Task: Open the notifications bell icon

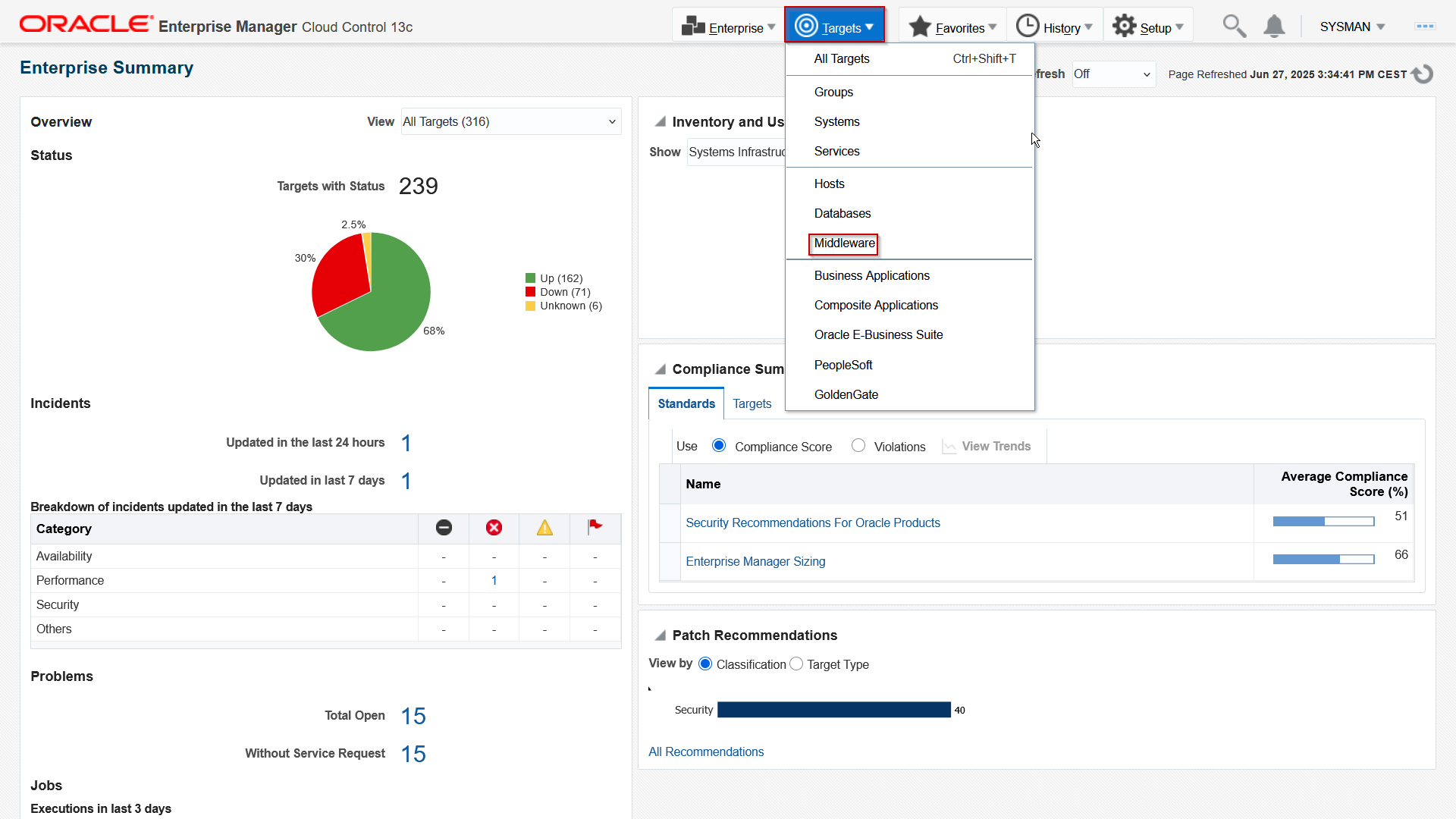Action: pos(1274,27)
